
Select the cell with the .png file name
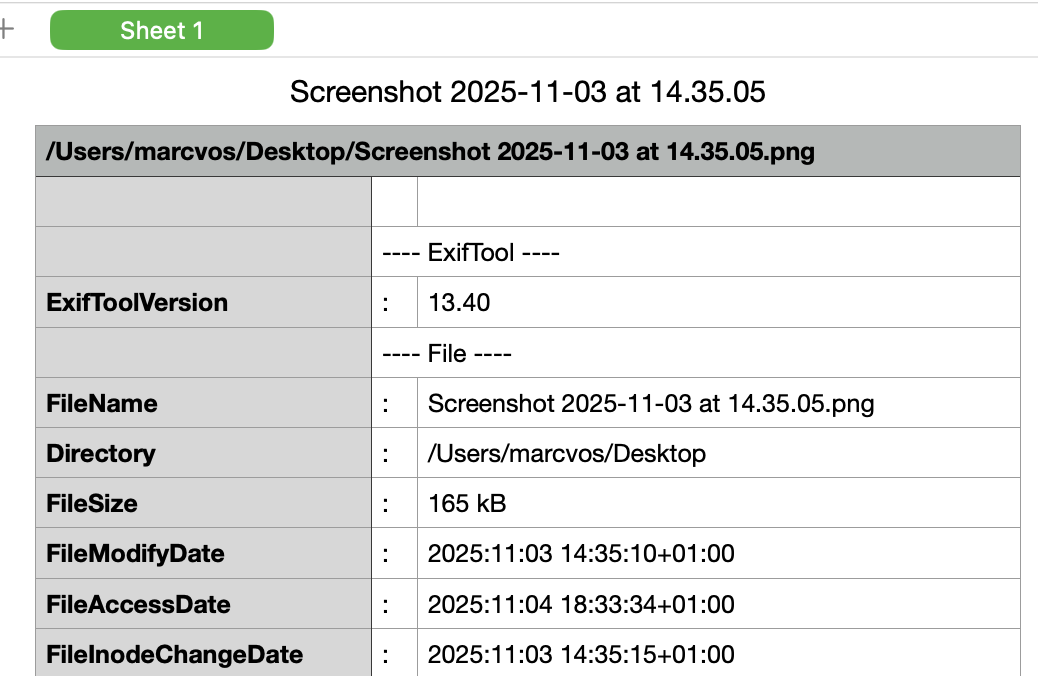651,403
